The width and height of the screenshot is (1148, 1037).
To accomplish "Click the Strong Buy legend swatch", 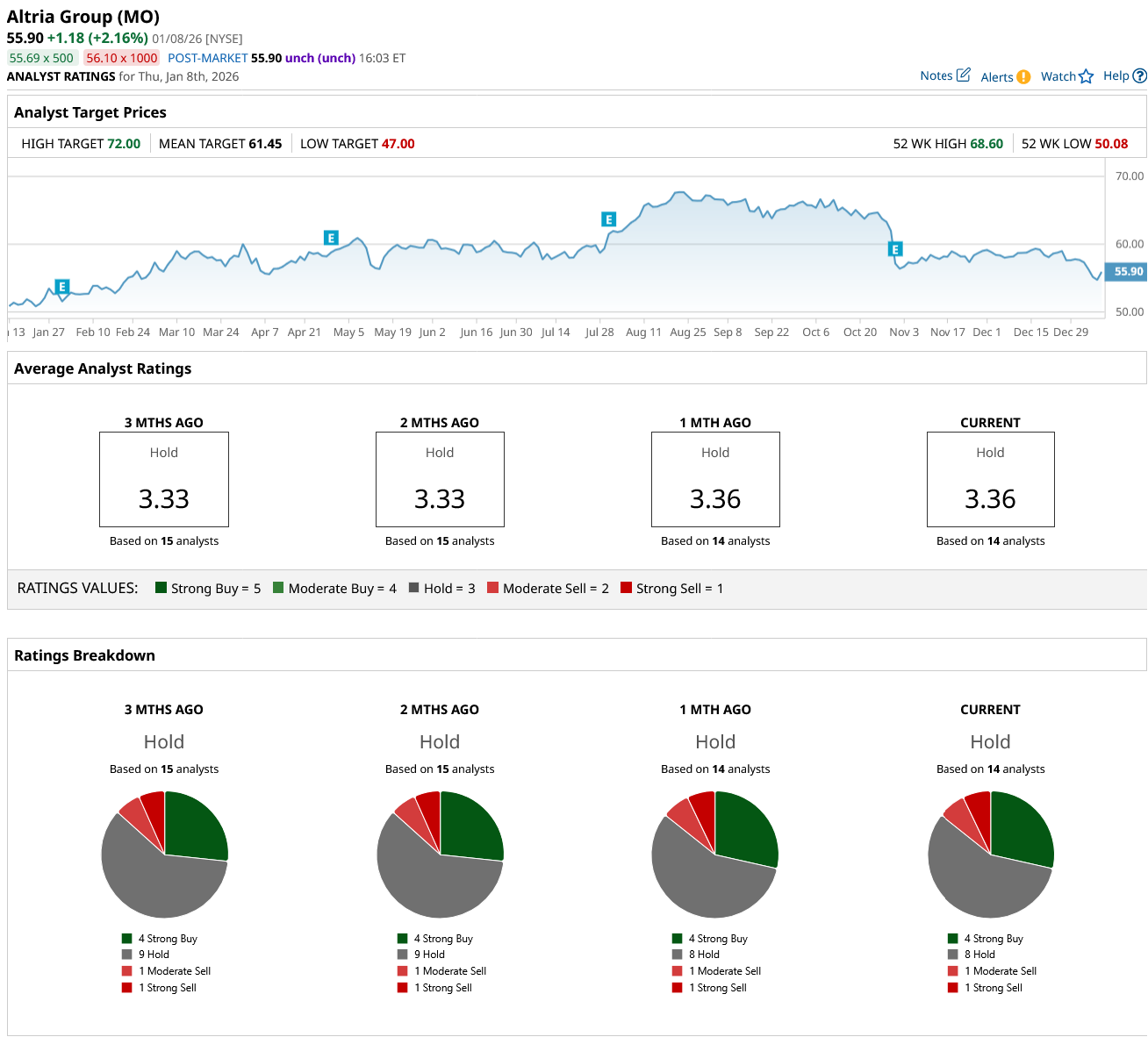I will tap(161, 588).
